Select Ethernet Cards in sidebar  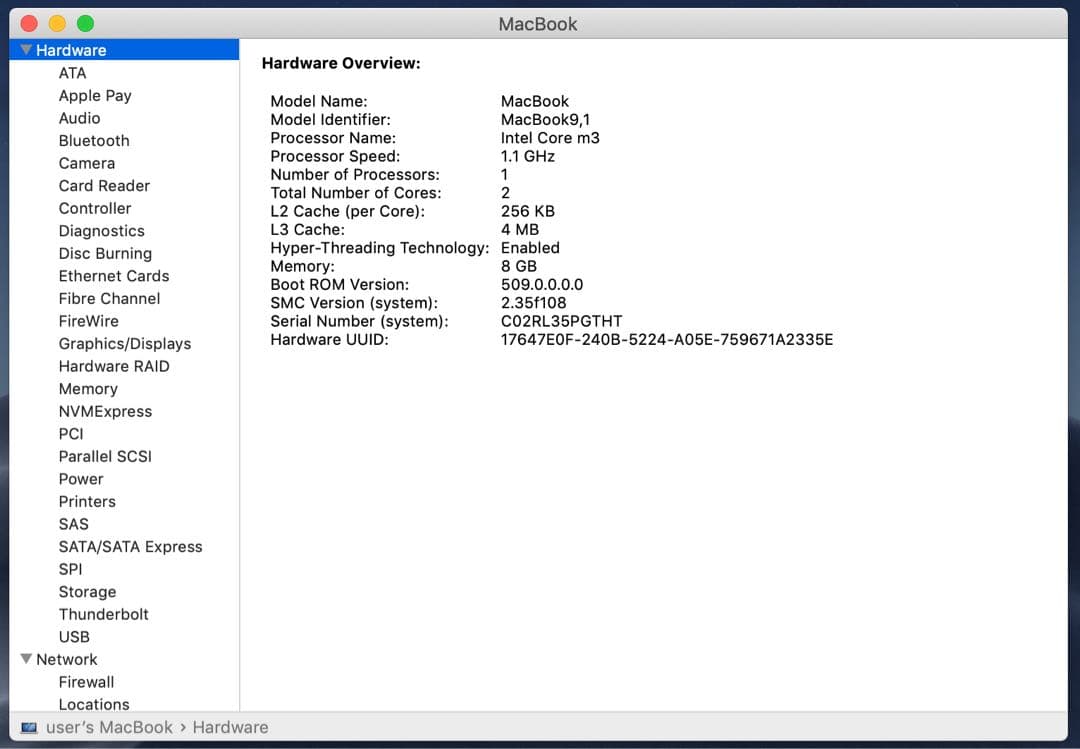click(x=114, y=276)
